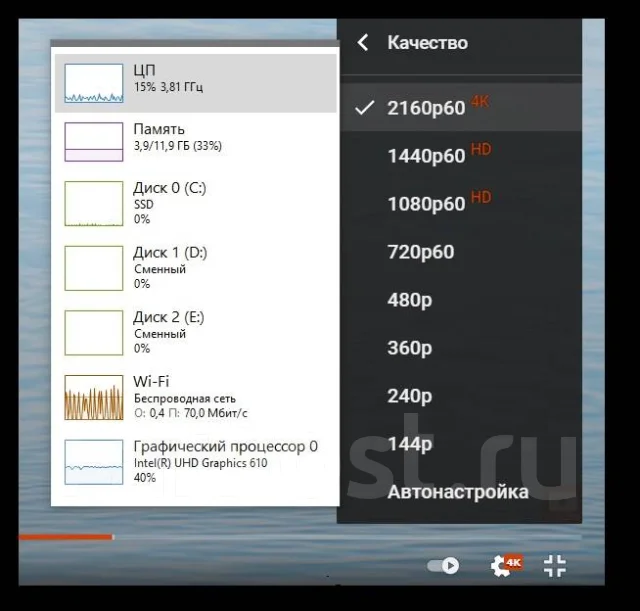Set quality to 360p
640x611 pixels.
[461, 347]
